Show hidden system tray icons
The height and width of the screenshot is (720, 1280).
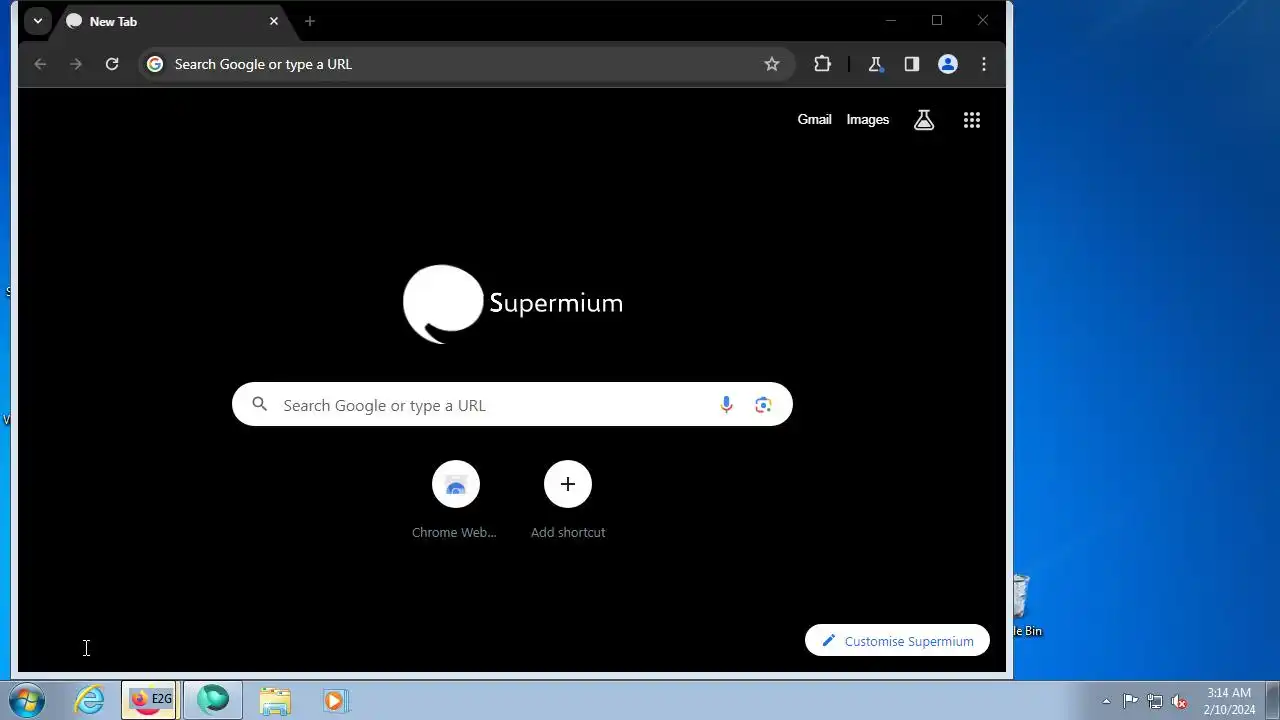click(1106, 701)
